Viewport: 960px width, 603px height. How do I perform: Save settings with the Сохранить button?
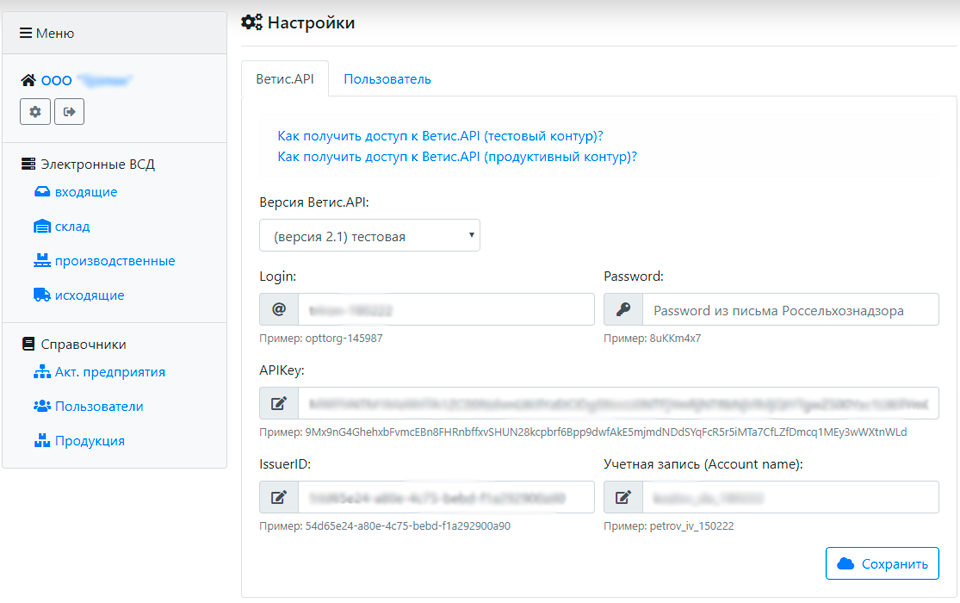(x=882, y=563)
